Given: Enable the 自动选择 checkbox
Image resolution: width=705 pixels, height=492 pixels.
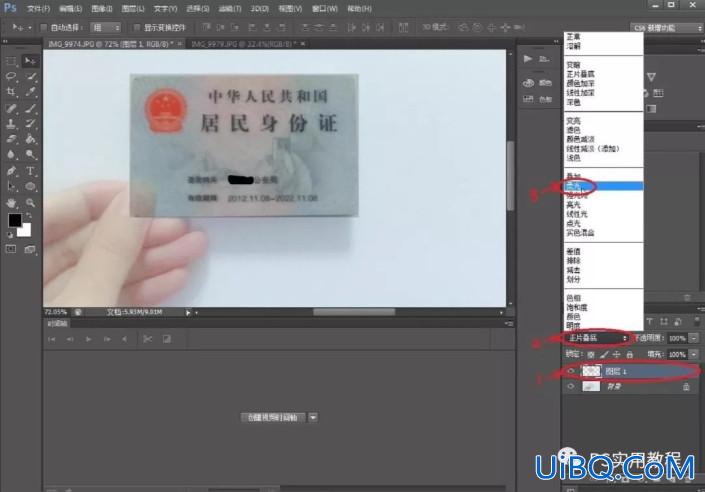Looking at the screenshot, I should point(44,27).
